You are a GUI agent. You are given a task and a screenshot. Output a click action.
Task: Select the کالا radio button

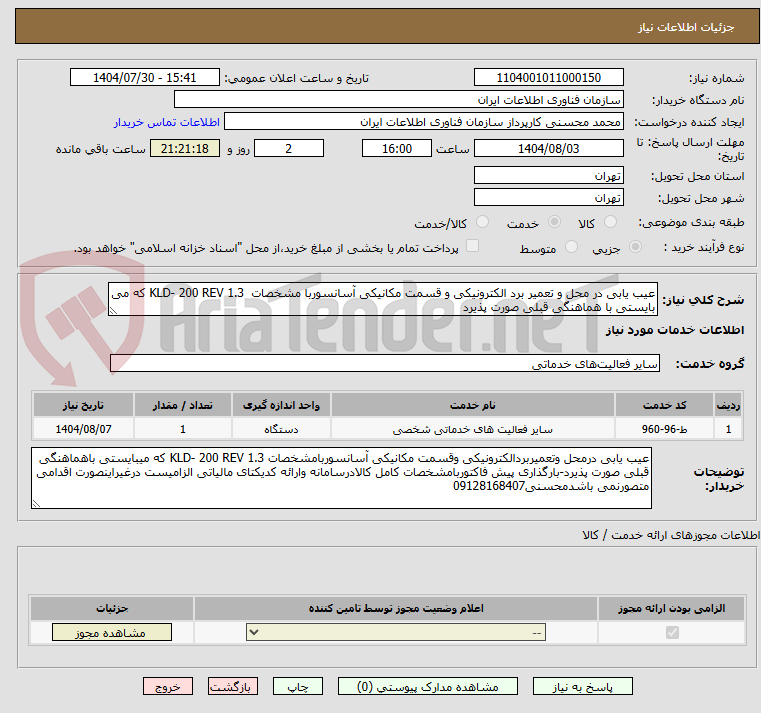[x=610, y=222]
